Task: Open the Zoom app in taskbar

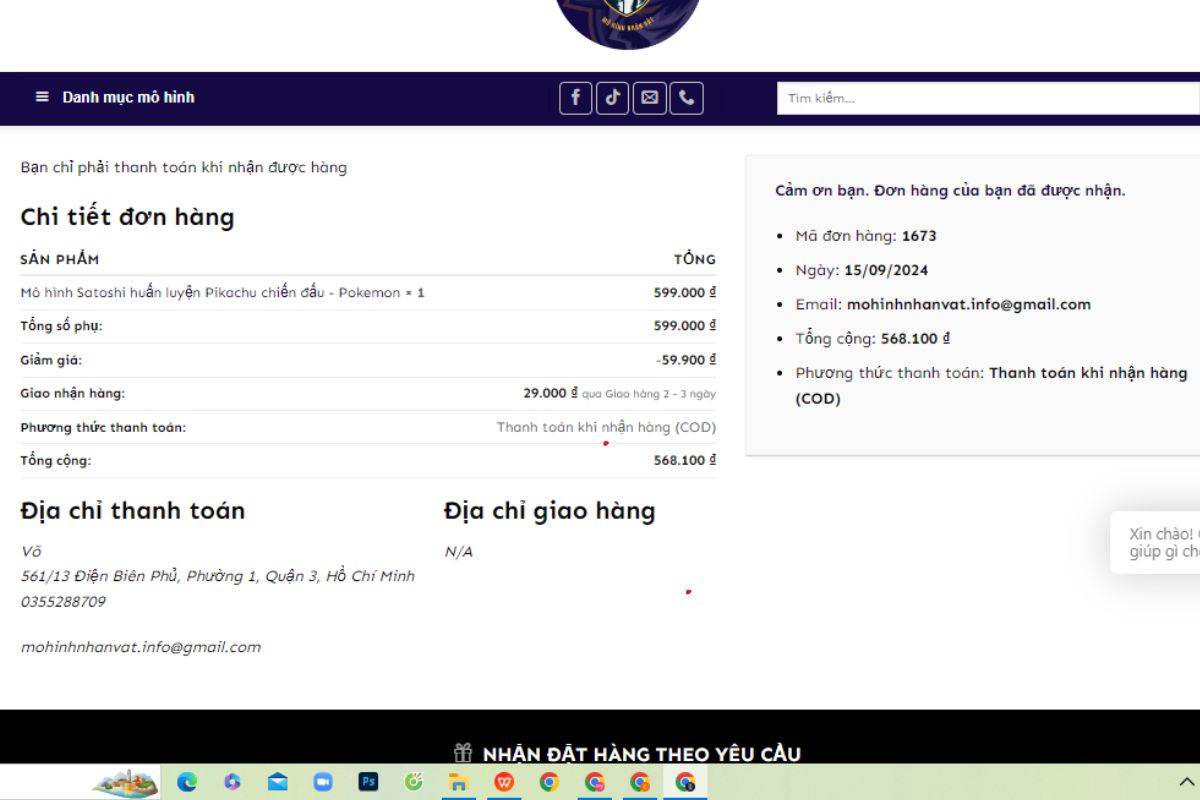Action: click(322, 782)
